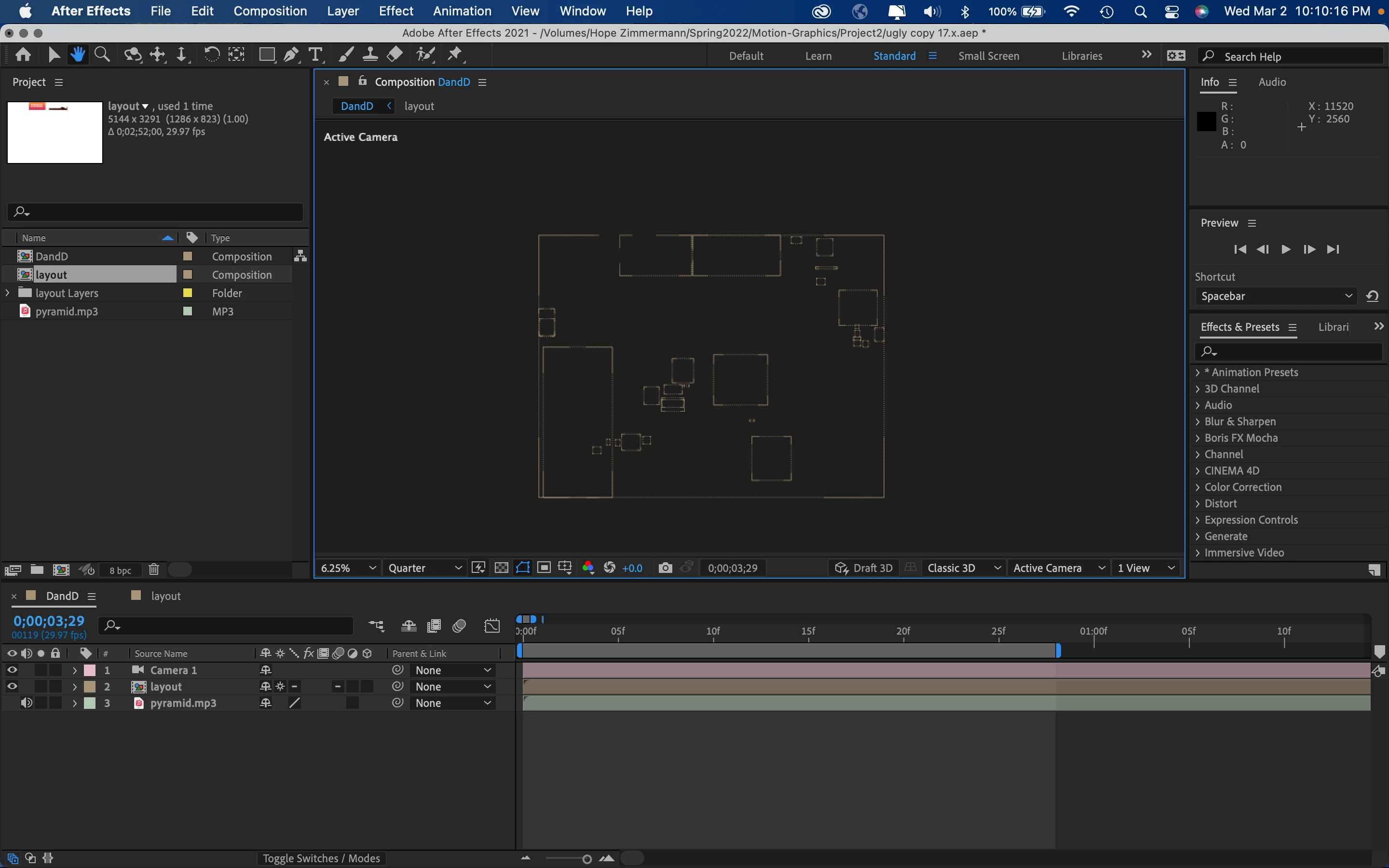This screenshot has width=1389, height=868.
Task: Click Toggle Switches / Modes button
Action: 321,858
